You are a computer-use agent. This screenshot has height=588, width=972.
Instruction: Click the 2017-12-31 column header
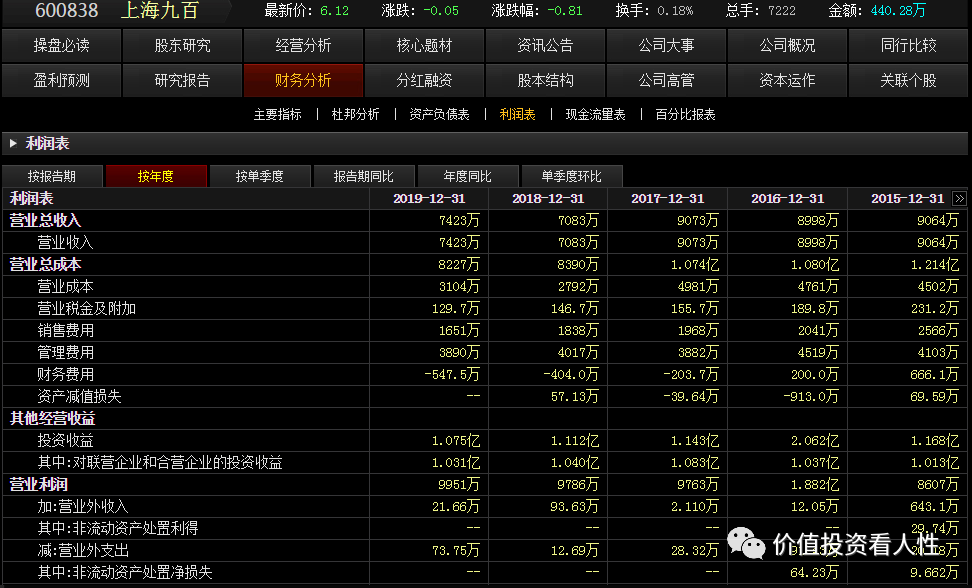pos(668,199)
